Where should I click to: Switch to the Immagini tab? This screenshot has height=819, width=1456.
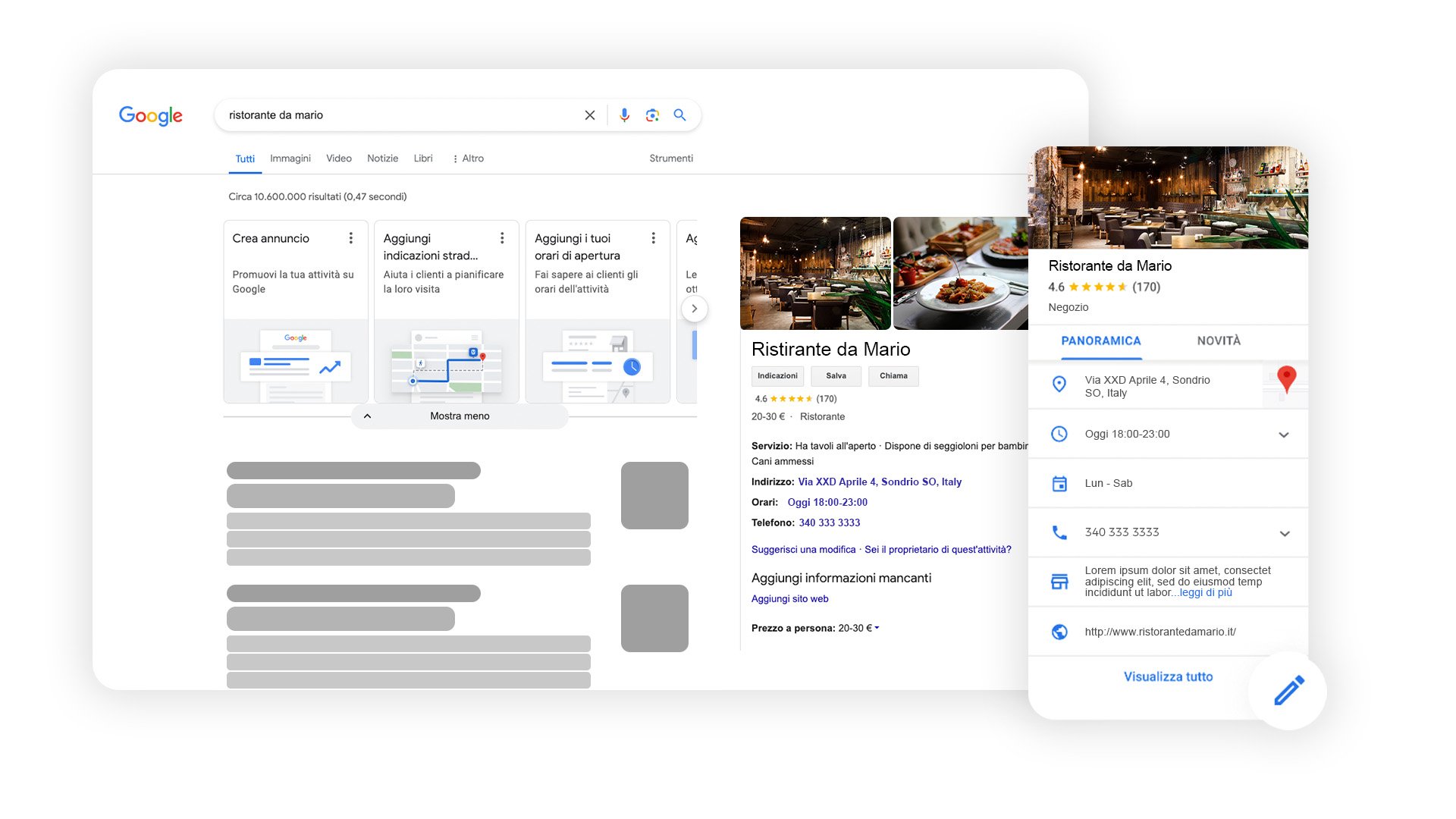click(290, 158)
